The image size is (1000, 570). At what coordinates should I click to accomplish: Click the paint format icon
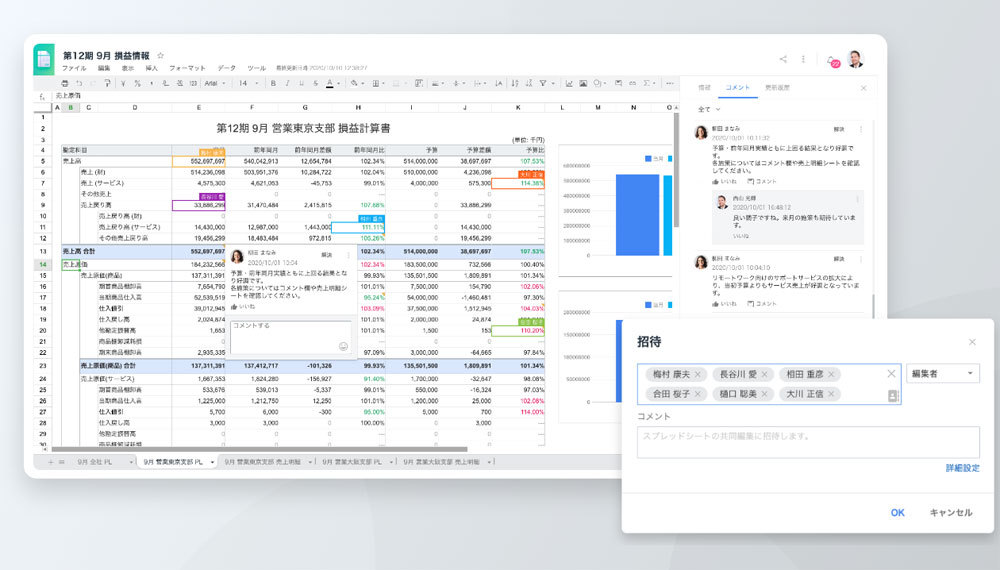(107, 84)
